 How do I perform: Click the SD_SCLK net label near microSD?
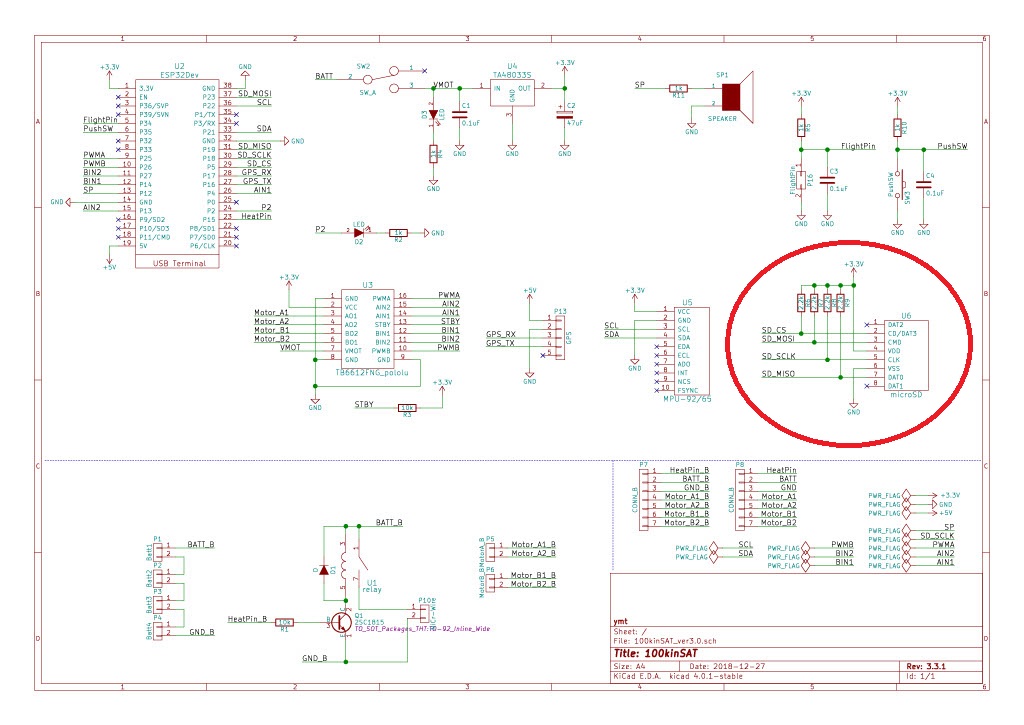[x=780, y=356]
